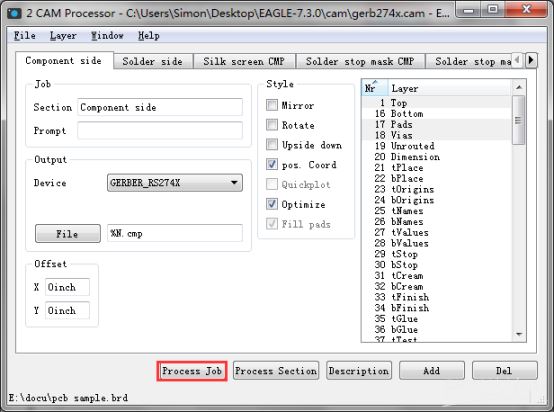Open the Window menu
The width and height of the screenshot is (554, 412).
click(107, 36)
